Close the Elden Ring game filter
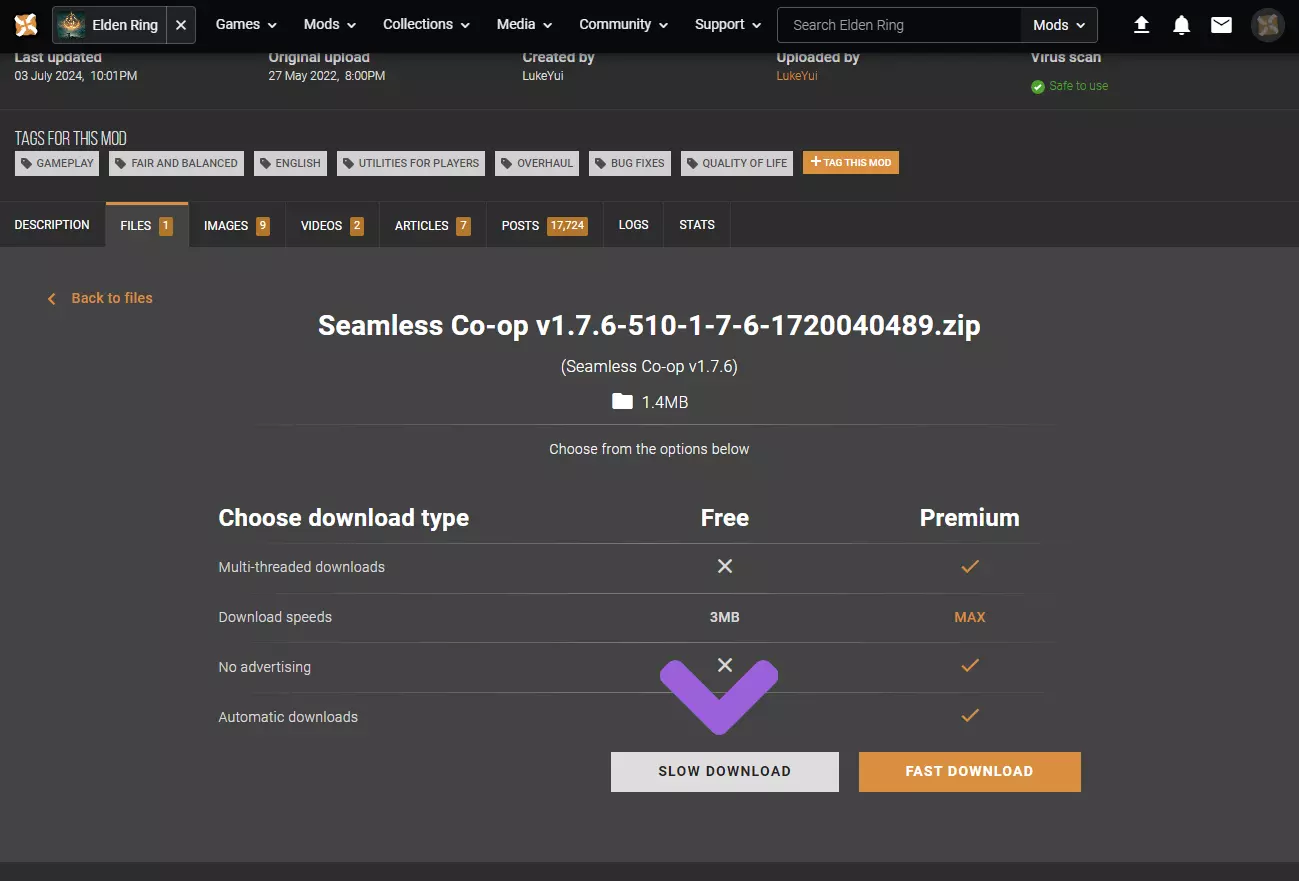Screen dimensions: 1299x881 click(x=181, y=25)
